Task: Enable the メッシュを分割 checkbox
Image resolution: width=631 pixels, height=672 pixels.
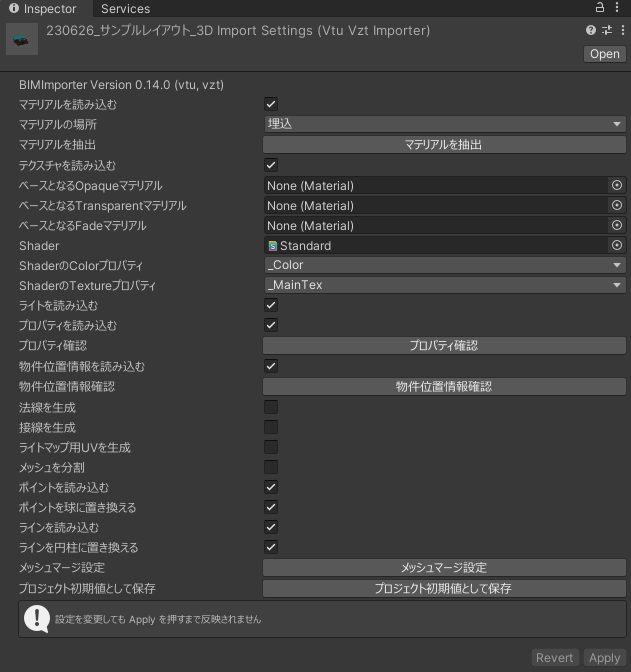Action: [x=271, y=467]
